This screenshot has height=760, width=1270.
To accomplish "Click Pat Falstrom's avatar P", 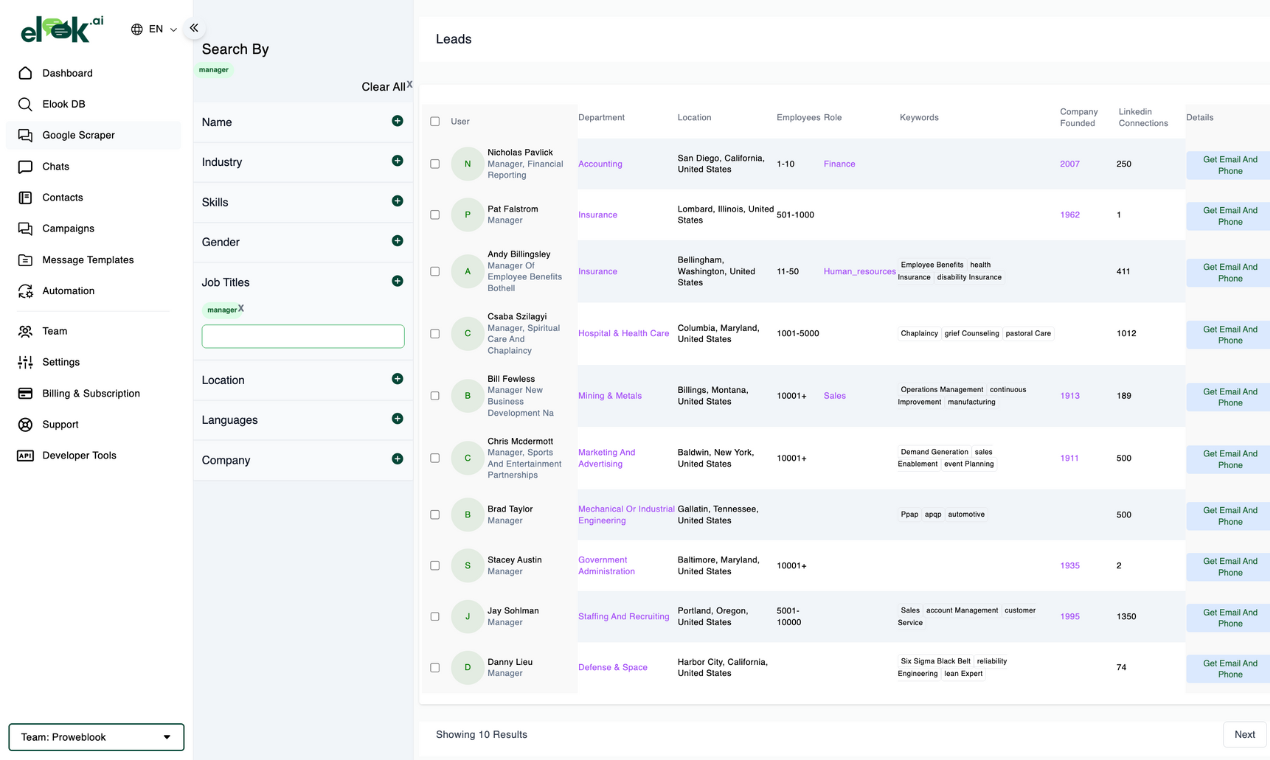I will click(x=467, y=215).
